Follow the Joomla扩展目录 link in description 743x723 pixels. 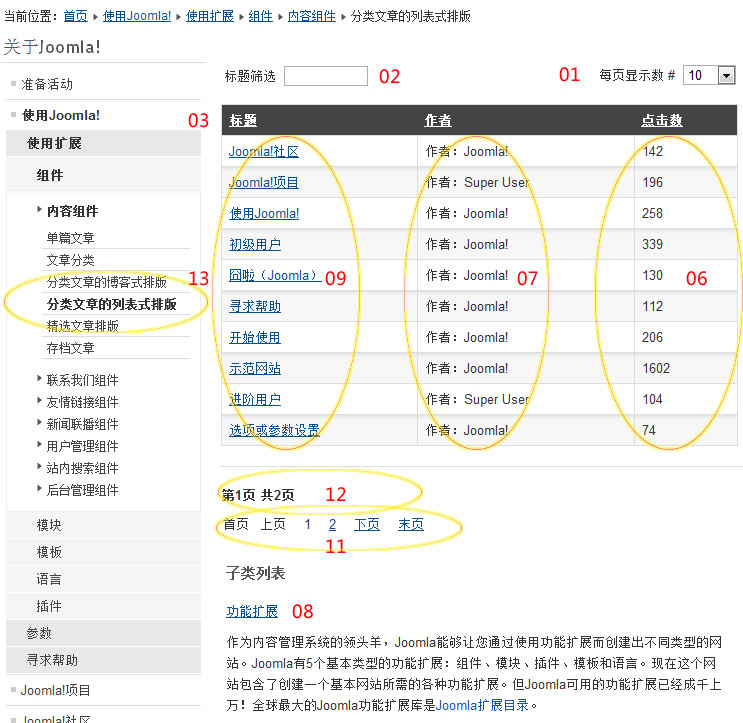coord(482,705)
